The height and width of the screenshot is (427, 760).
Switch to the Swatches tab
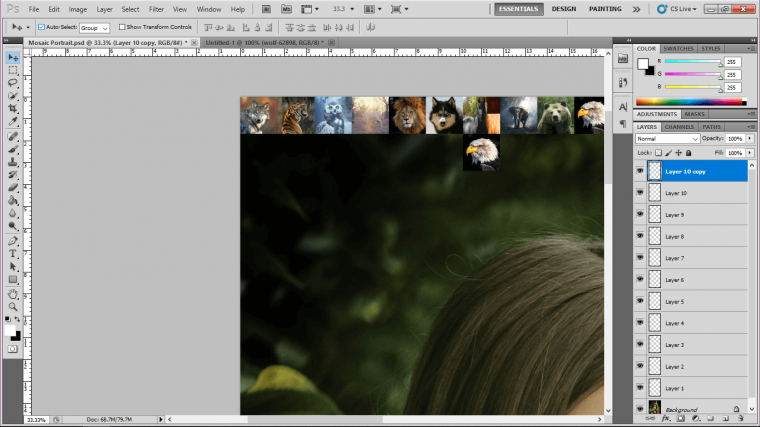pos(678,48)
